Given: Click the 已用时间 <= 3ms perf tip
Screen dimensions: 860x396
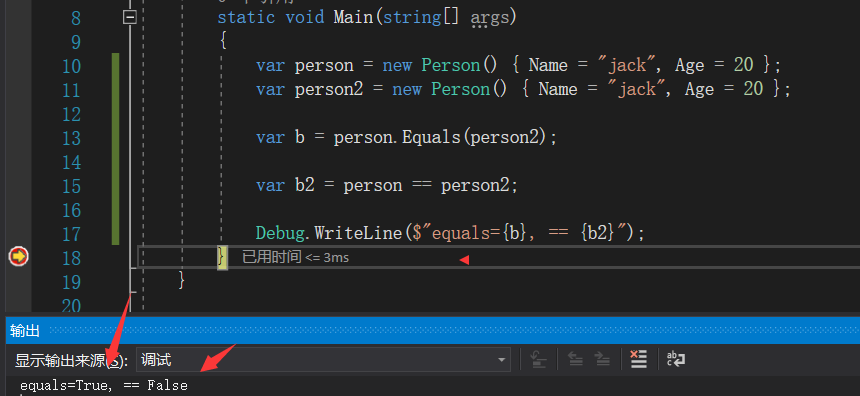Looking at the screenshot, I should pyautogui.click(x=296, y=257).
